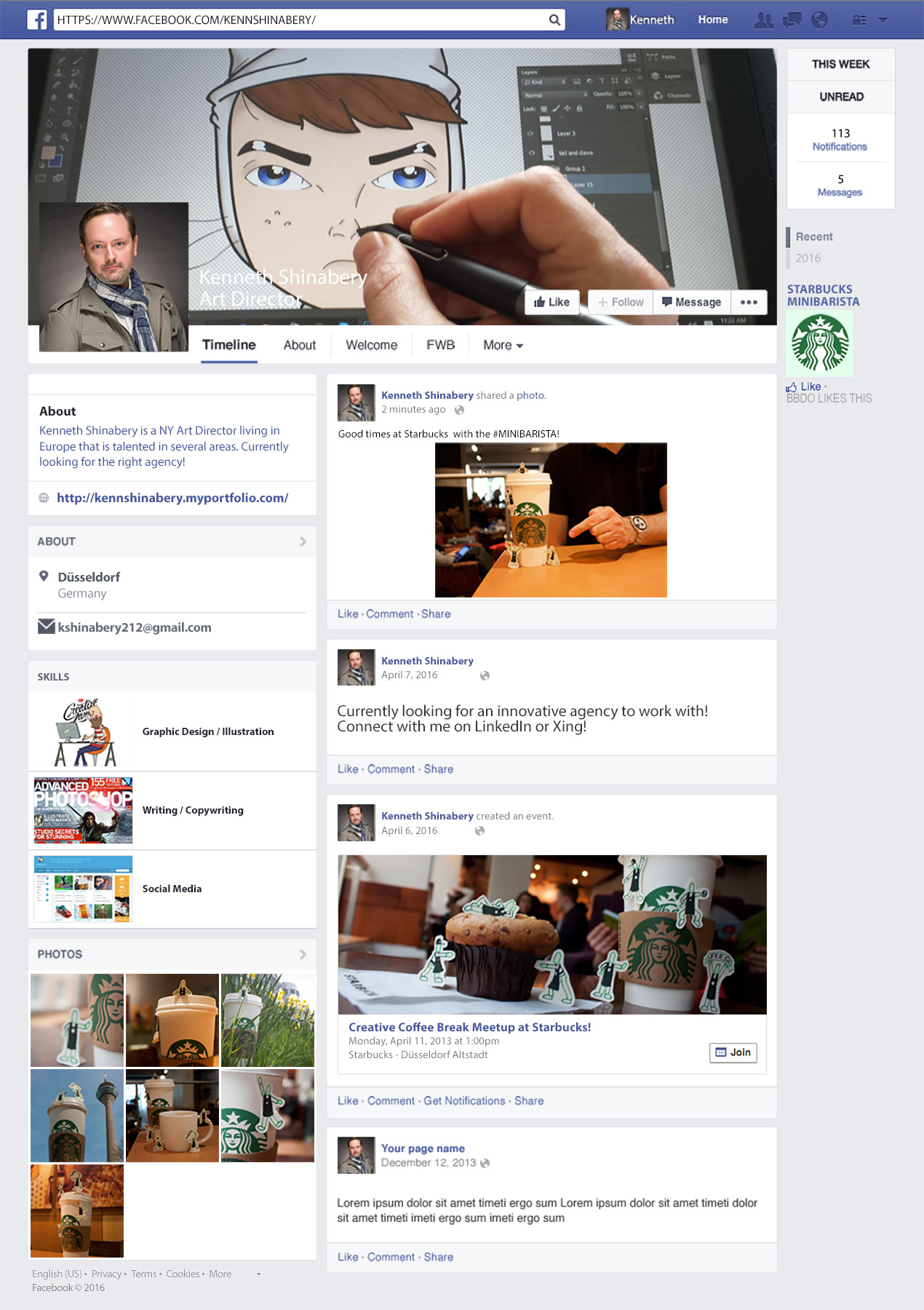This screenshot has height=1310, width=924.
Task: Click the Message button on the cover
Action: click(x=692, y=302)
